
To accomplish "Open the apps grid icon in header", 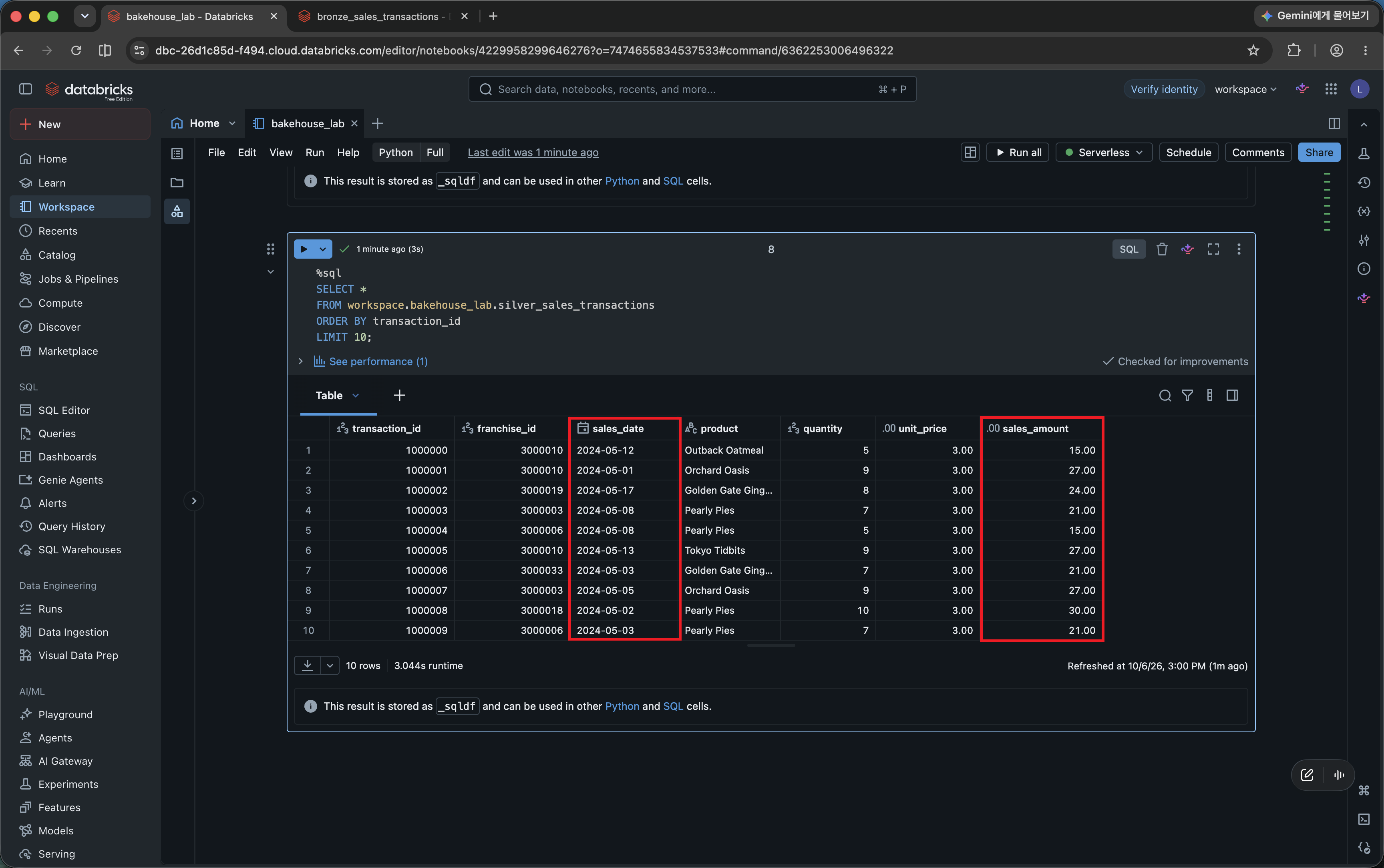I will (1331, 89).
